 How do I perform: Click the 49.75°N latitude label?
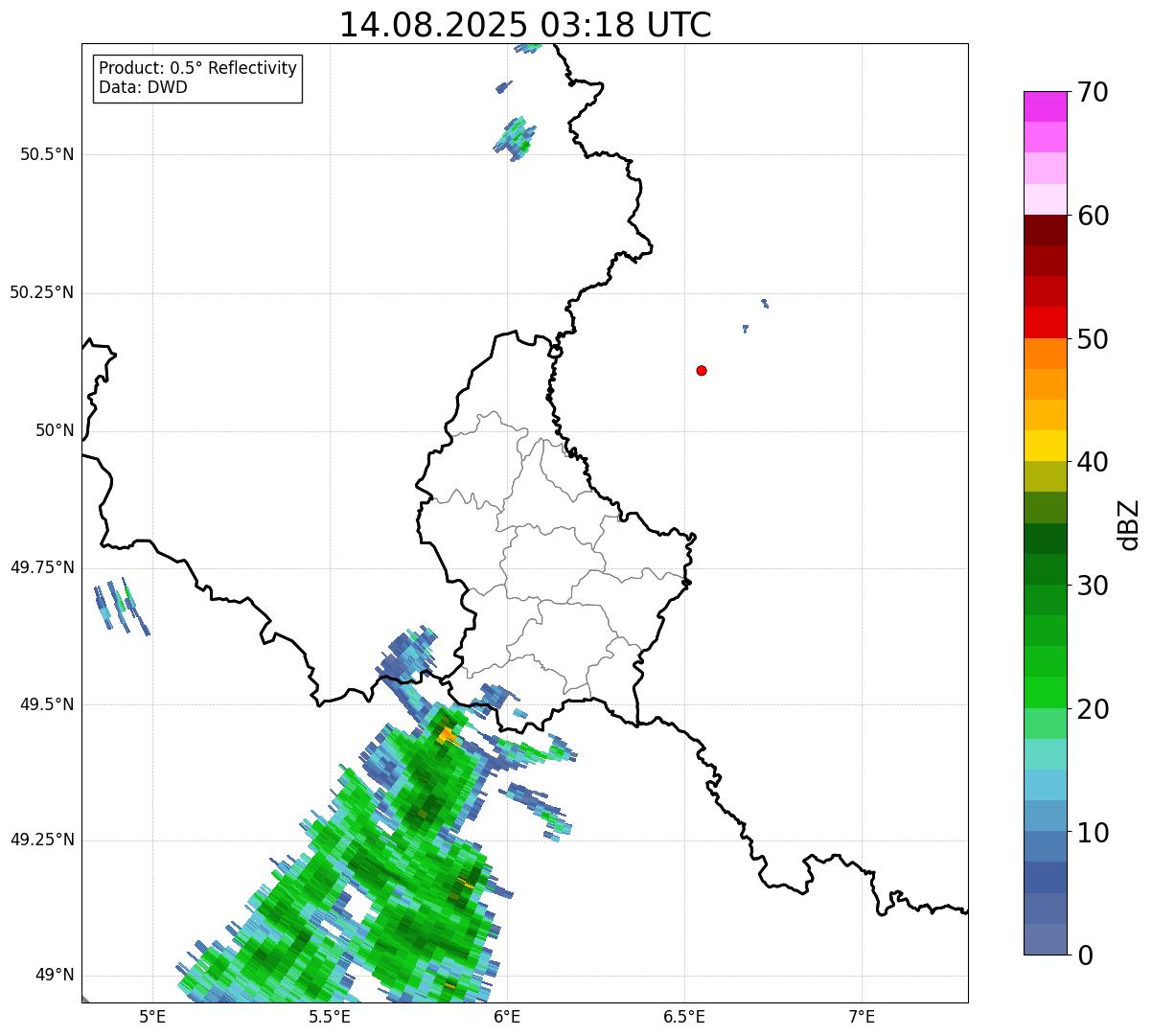42,567
